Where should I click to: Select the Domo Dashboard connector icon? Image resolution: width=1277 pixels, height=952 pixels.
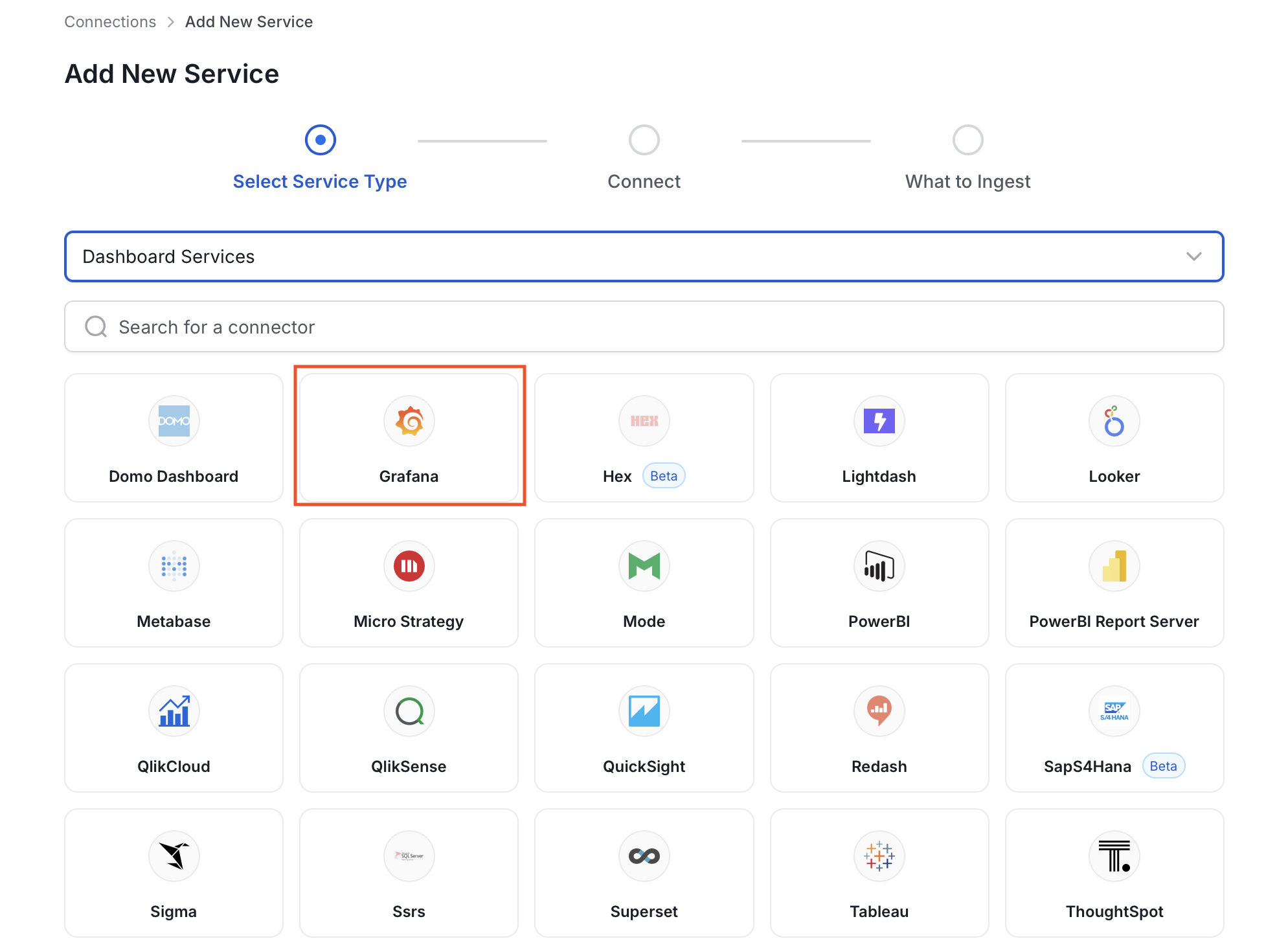[x=174, y=421]
